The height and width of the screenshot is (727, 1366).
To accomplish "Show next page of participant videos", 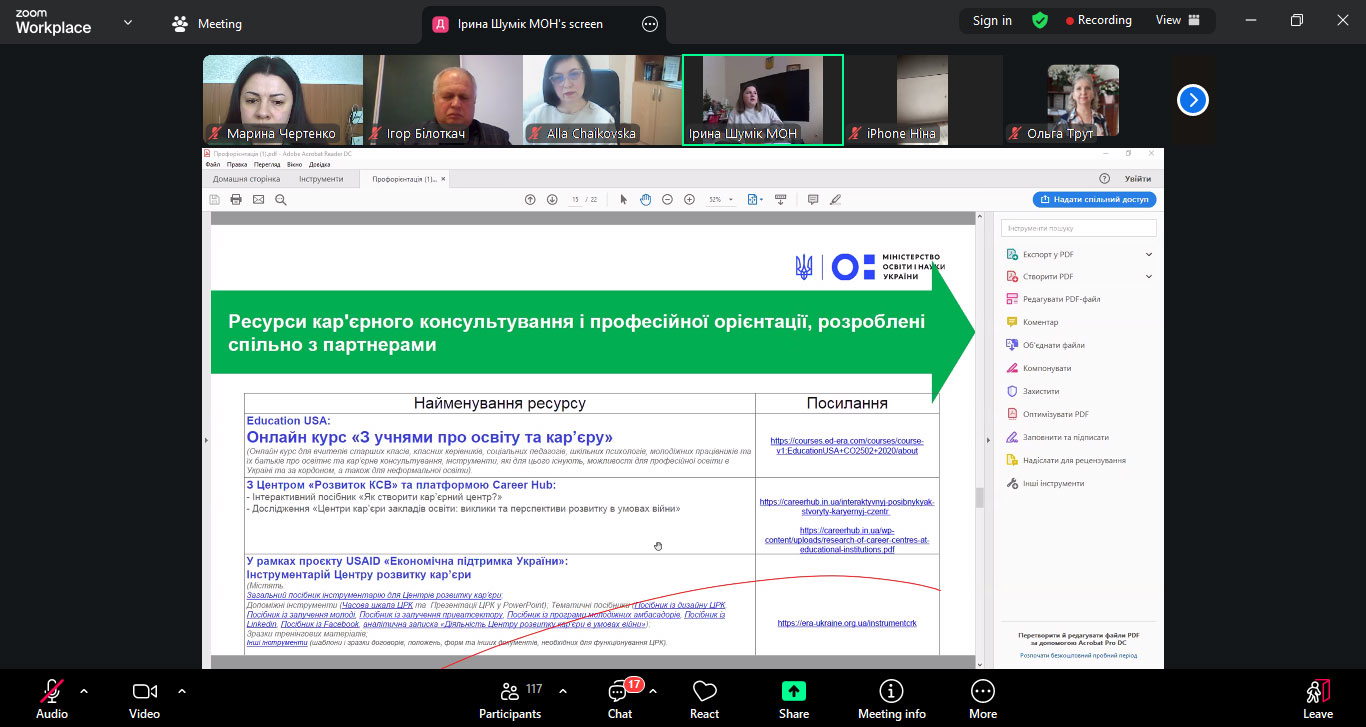I will 1192,100.
